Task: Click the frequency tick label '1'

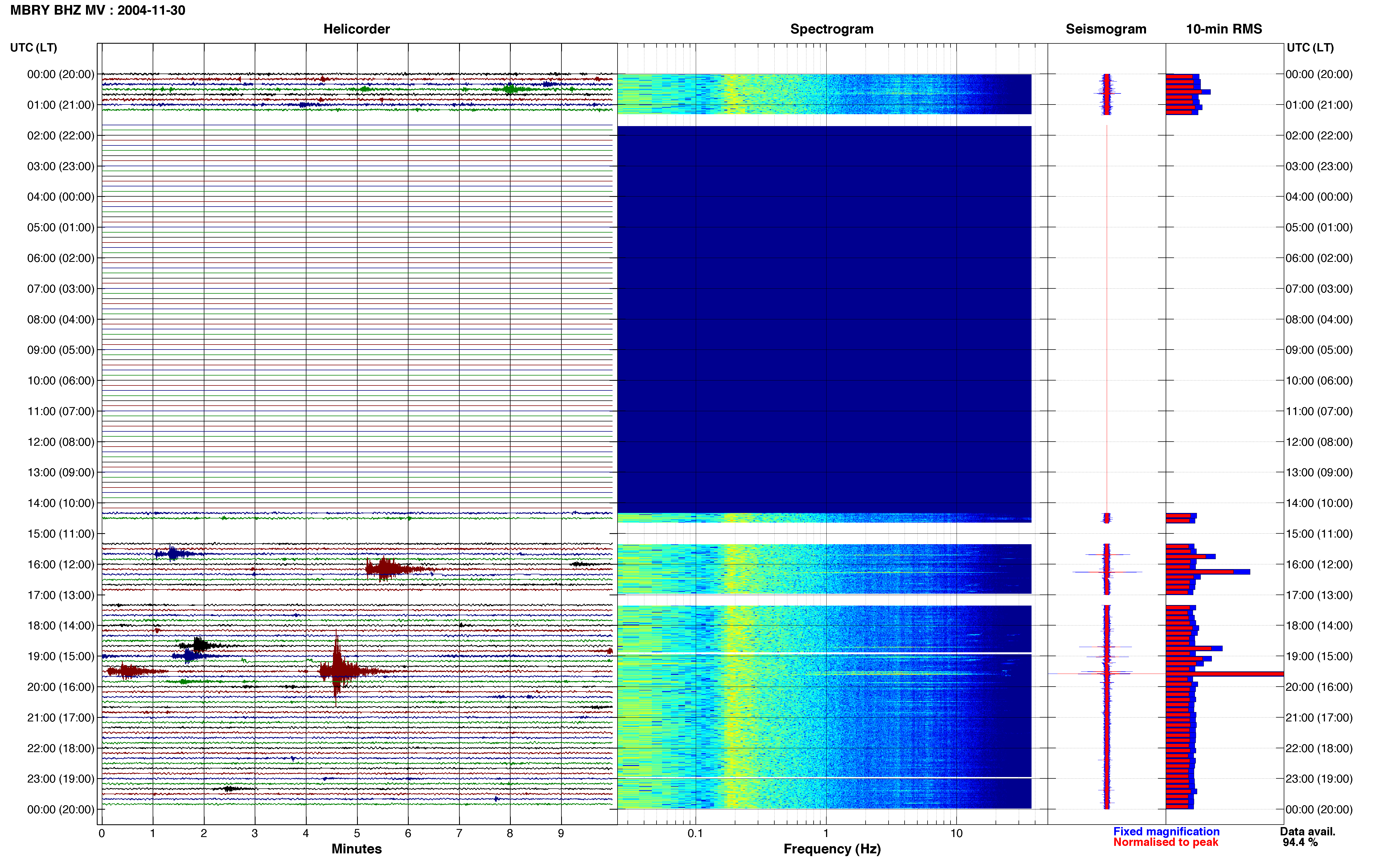Action: coord(826,833)
